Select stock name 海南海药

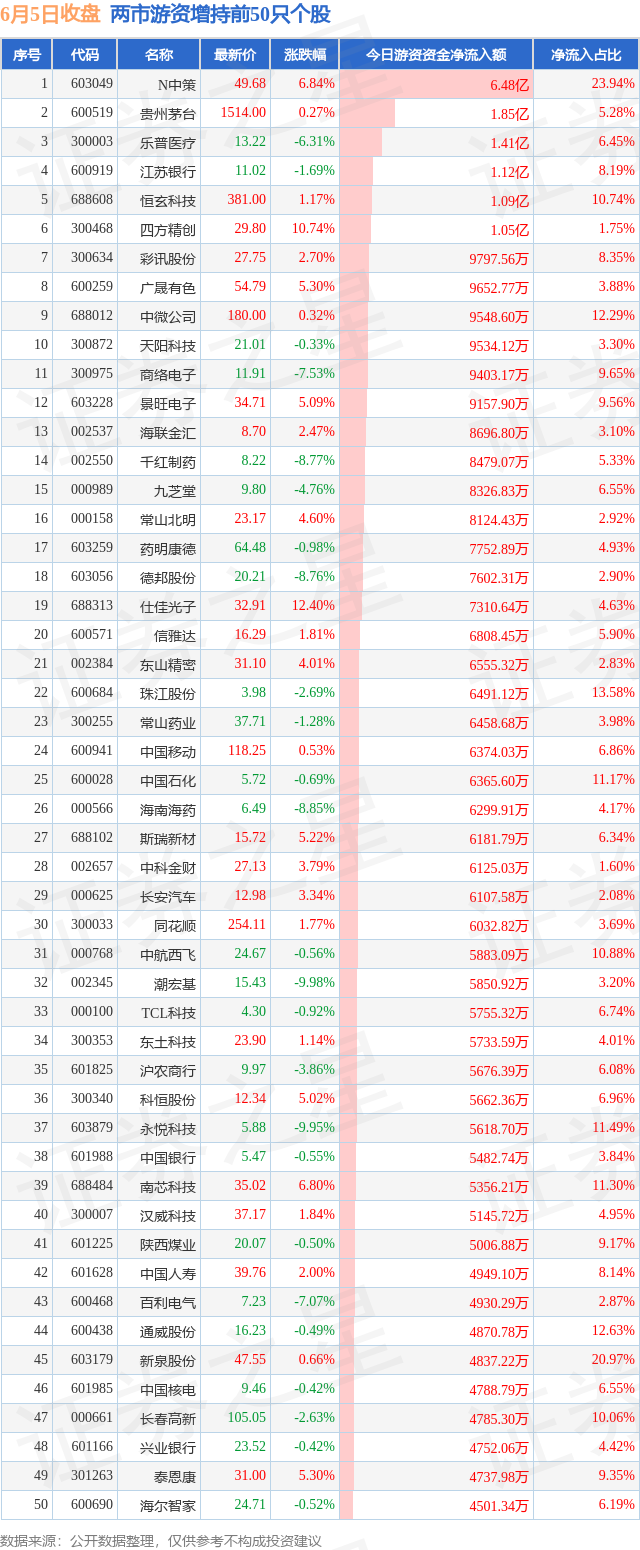(x=168, y=809)
